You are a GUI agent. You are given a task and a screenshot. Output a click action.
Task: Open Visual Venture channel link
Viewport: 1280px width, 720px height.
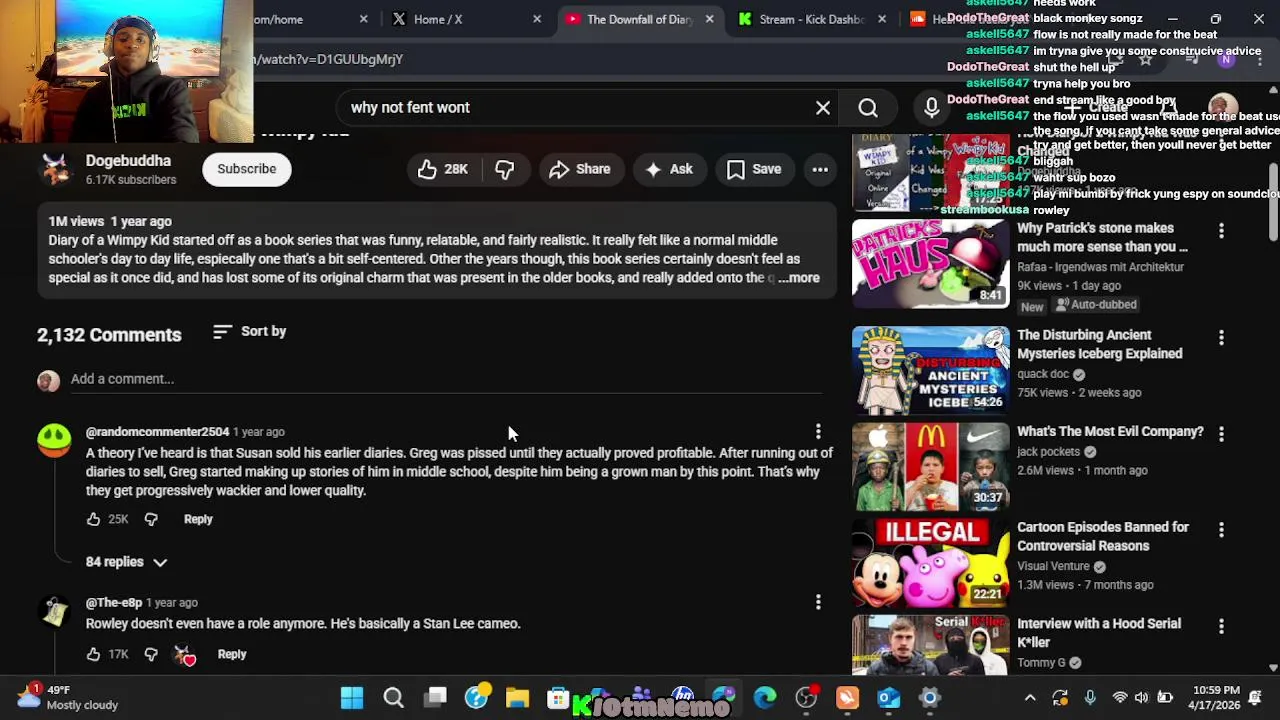1053,566
